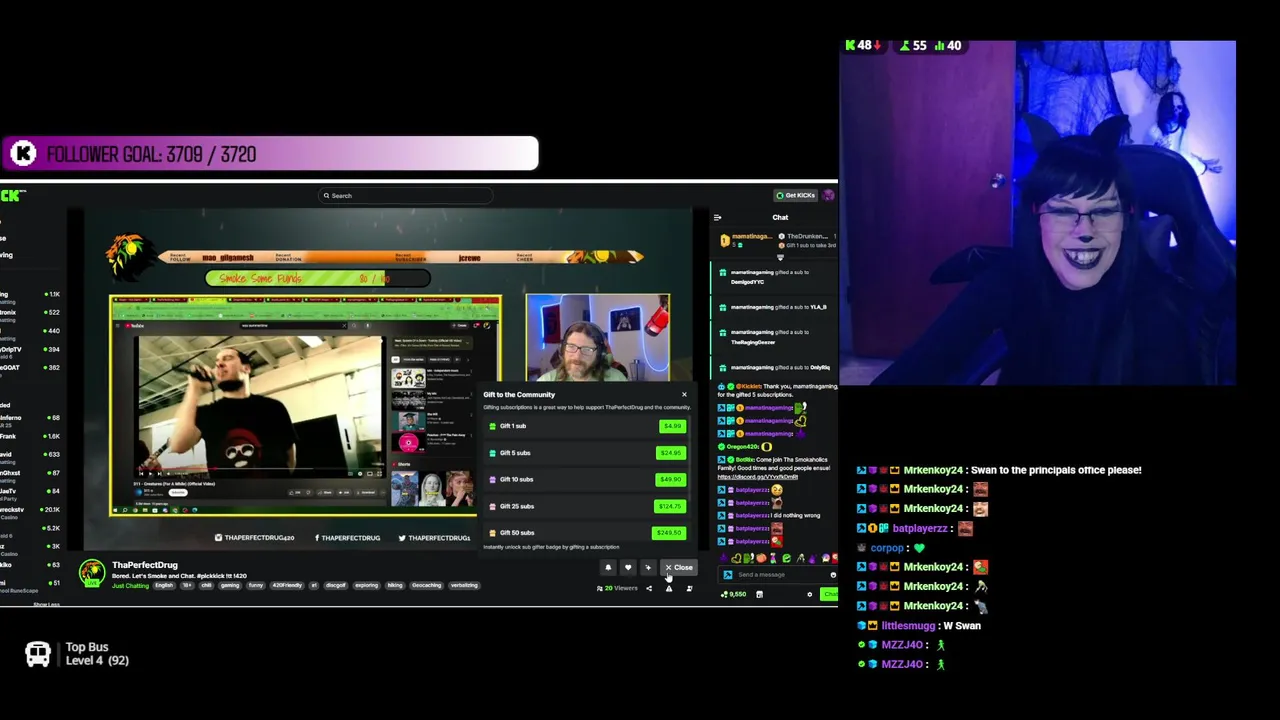Screen dimensions: 1280x720
Task: Click the sparkle gift icon beside Close
Action: click(648, 567)
